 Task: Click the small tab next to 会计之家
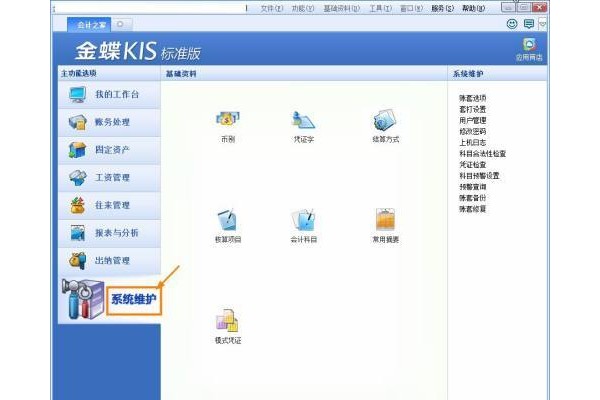click(122, 24)
